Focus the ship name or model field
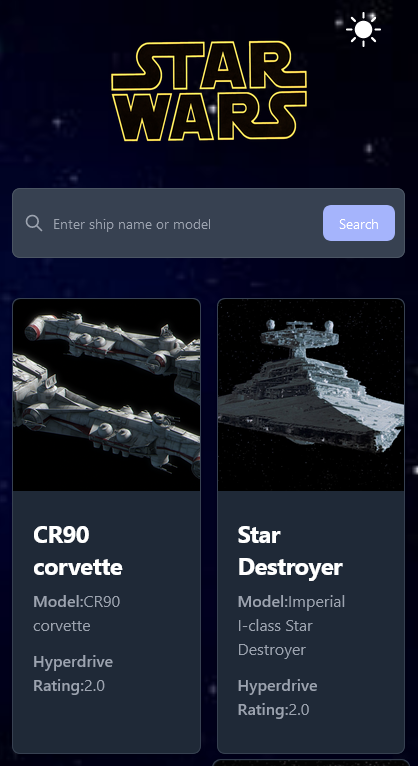 tap(185, 224)
